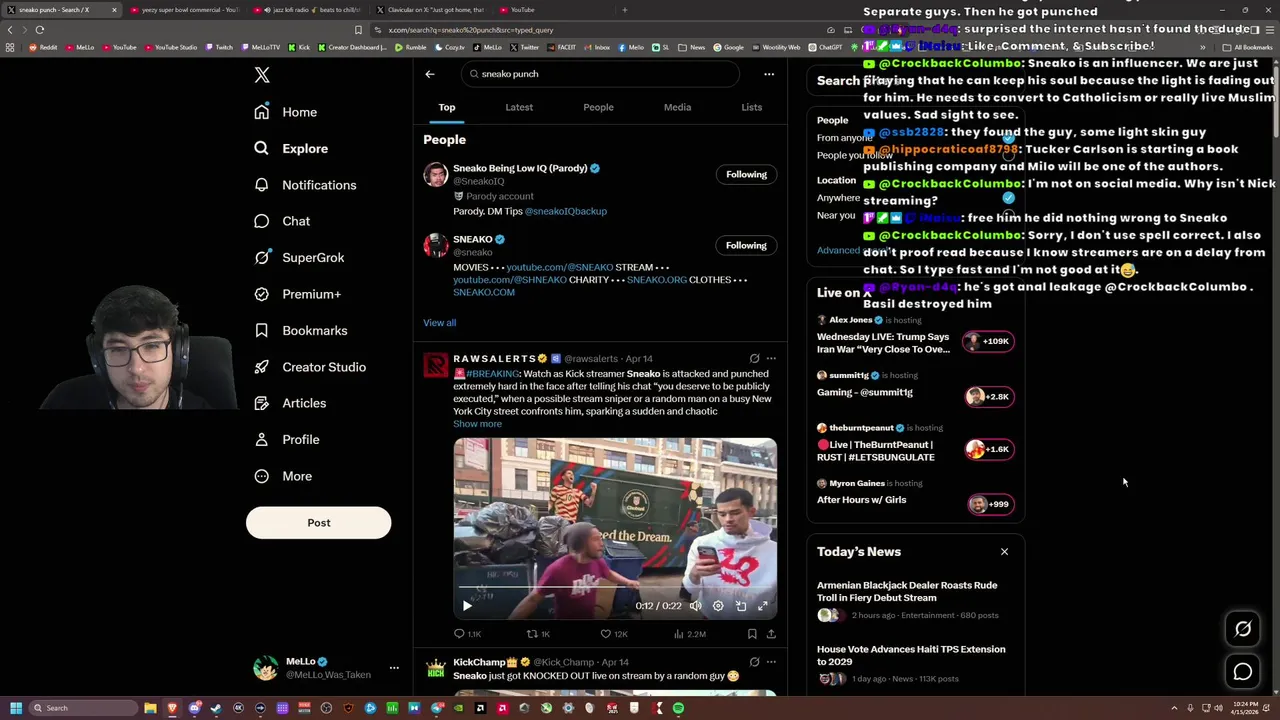Join Alex Jones live broadcast

[x=989, y=341]
